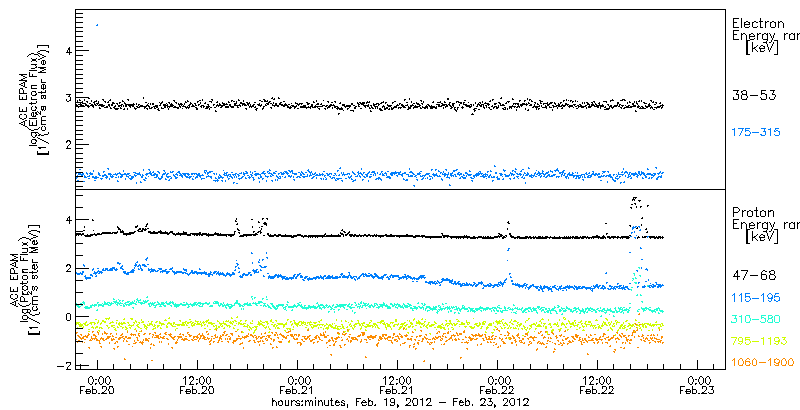
Task: Click the isolated blue outlier point in electron panel
Action: [97, 24]
